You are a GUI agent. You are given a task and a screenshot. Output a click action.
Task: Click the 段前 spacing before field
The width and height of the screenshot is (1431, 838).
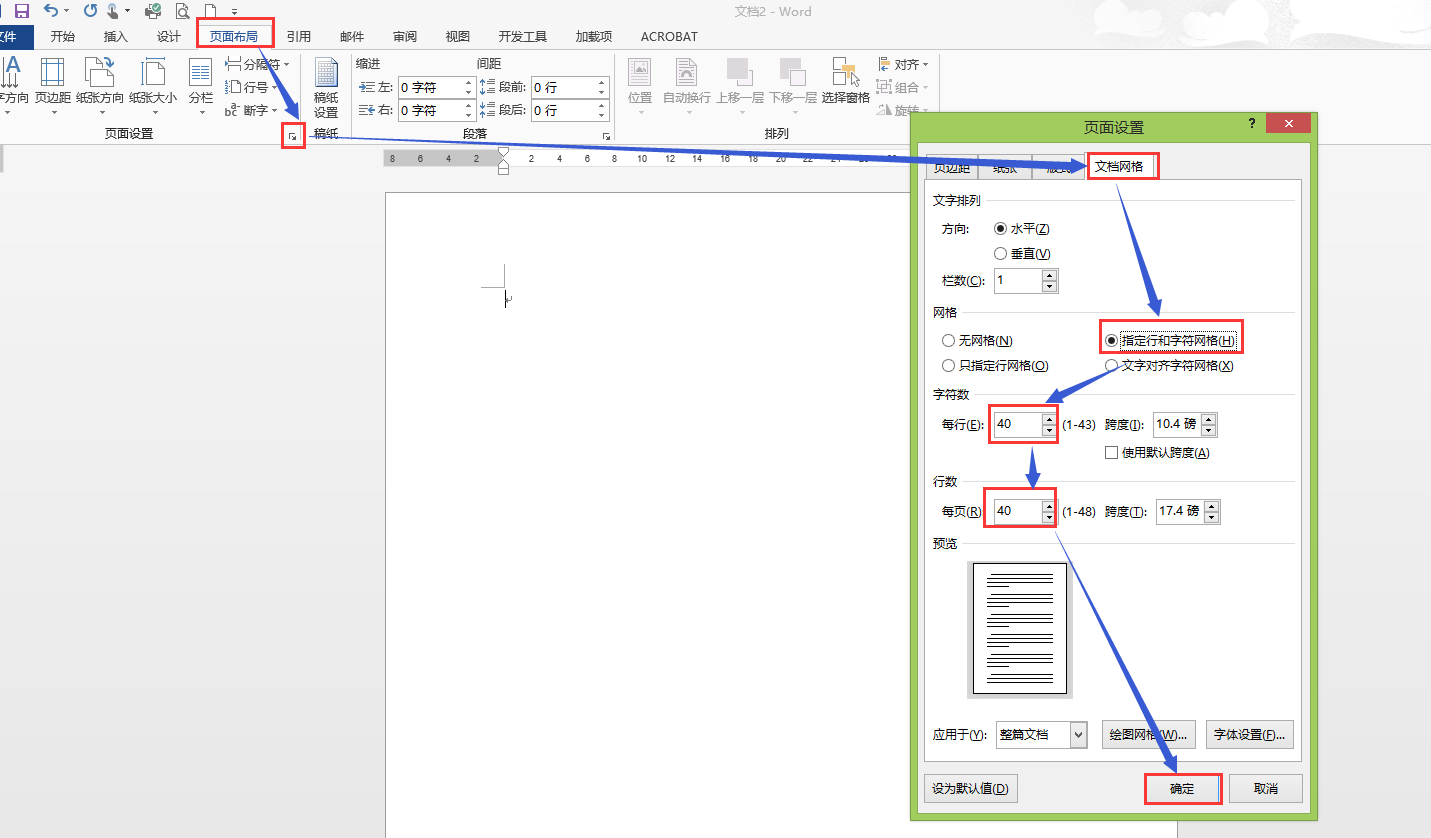pos(570,87)
